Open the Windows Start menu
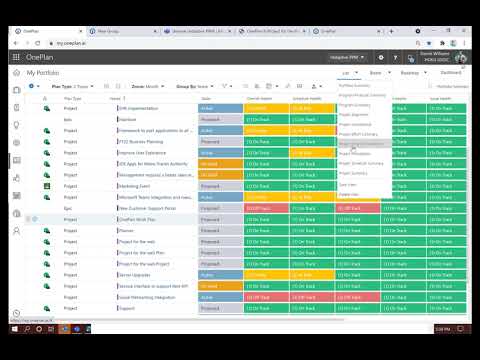The image size is (480, 360). [15, 329]
